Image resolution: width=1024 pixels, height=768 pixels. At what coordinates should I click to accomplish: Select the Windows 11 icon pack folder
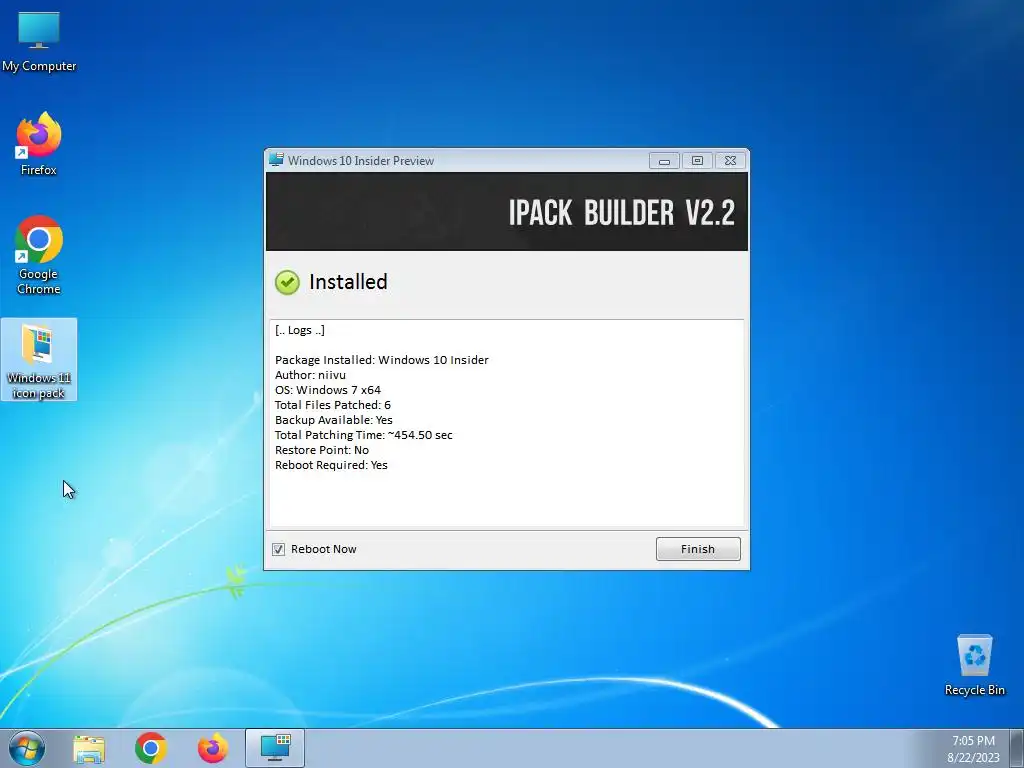point(39,360)
